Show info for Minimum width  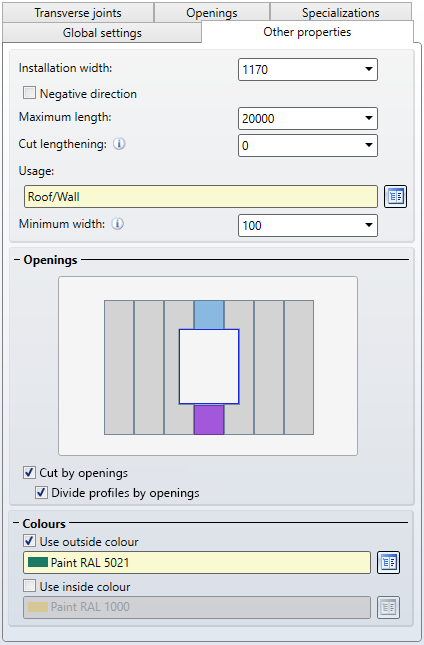coord(118,224)
